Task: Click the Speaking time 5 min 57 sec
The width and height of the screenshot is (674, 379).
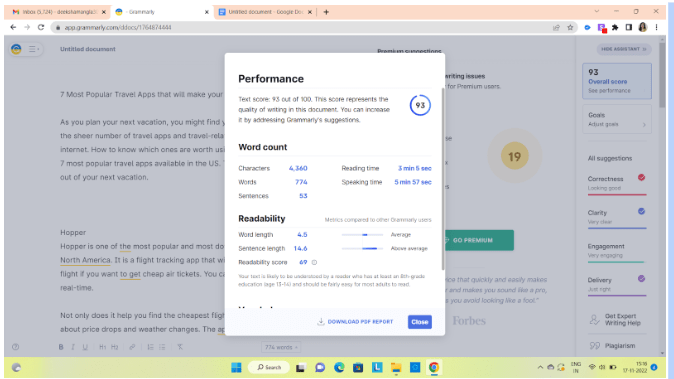Action: pyautogui.click(x=413, y=182)
